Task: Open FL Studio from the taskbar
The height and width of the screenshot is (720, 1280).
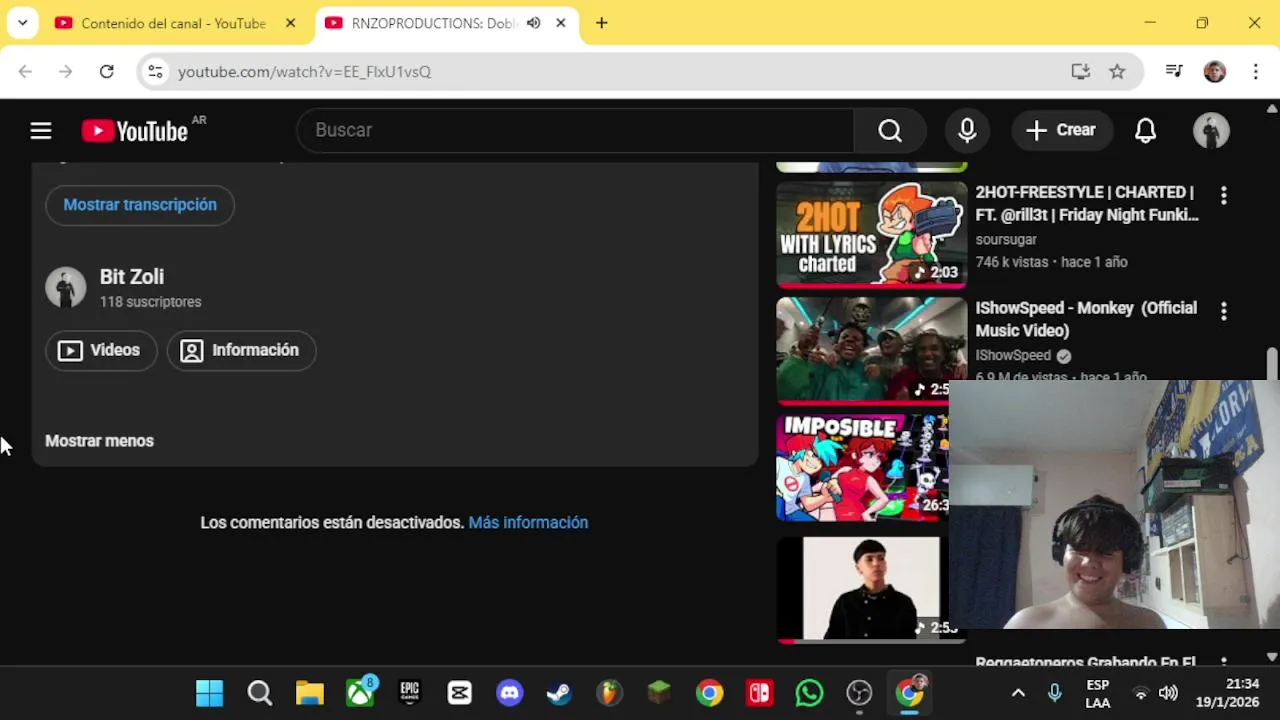Action: pos(609,693)
